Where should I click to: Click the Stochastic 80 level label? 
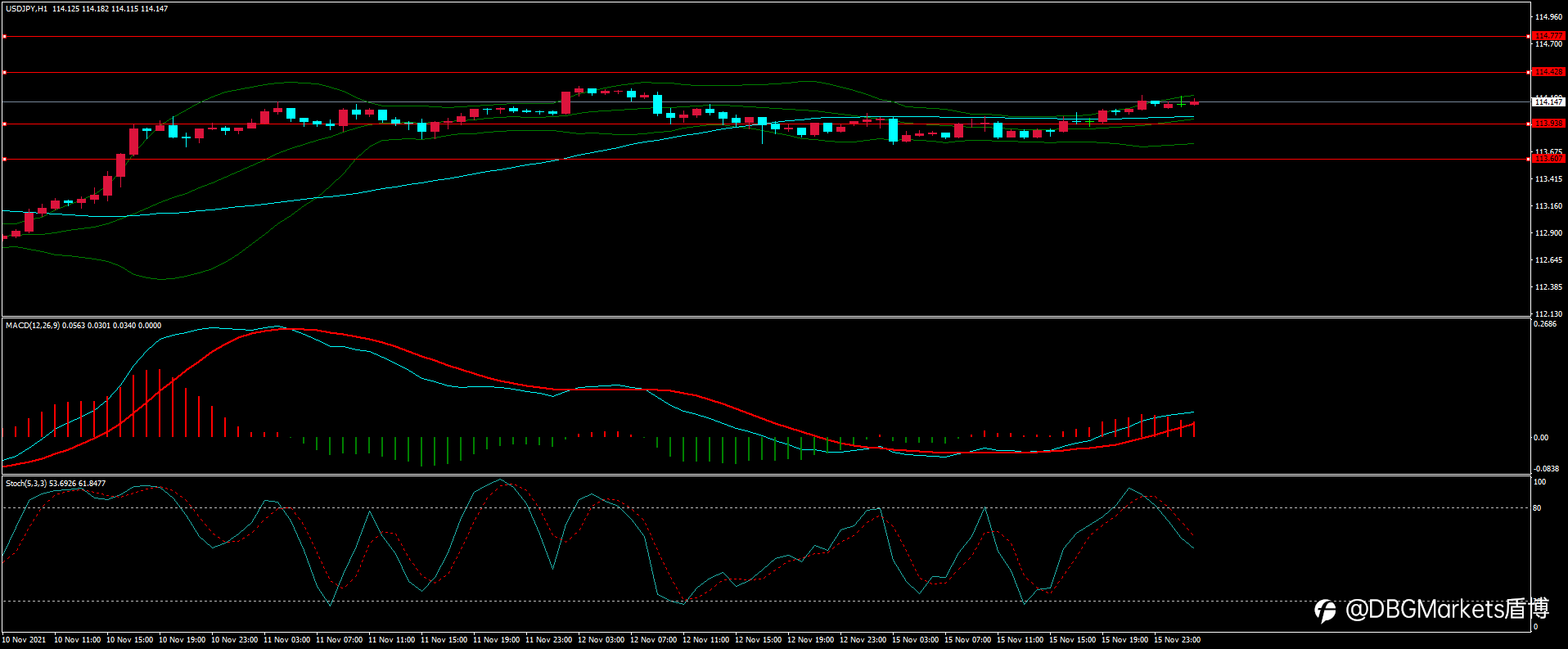[1537, 508]
